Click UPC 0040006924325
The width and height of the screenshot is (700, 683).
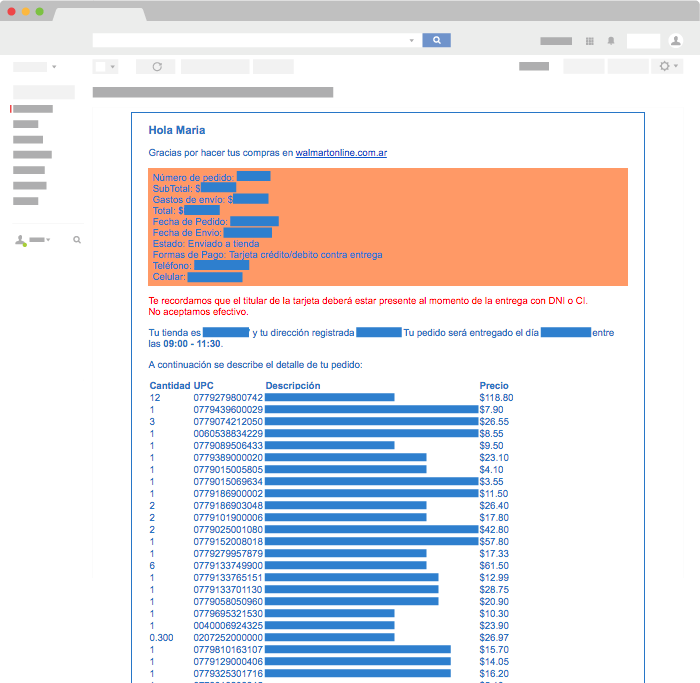pos(228,626)
